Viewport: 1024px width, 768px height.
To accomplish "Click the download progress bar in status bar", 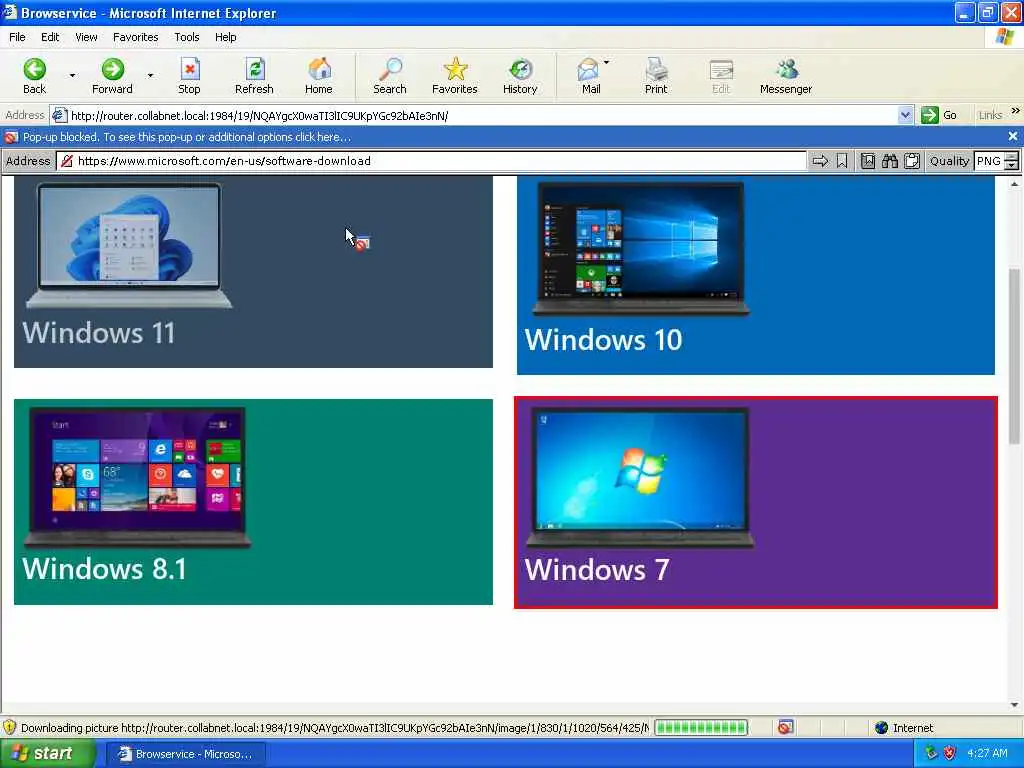I will 701,728.
